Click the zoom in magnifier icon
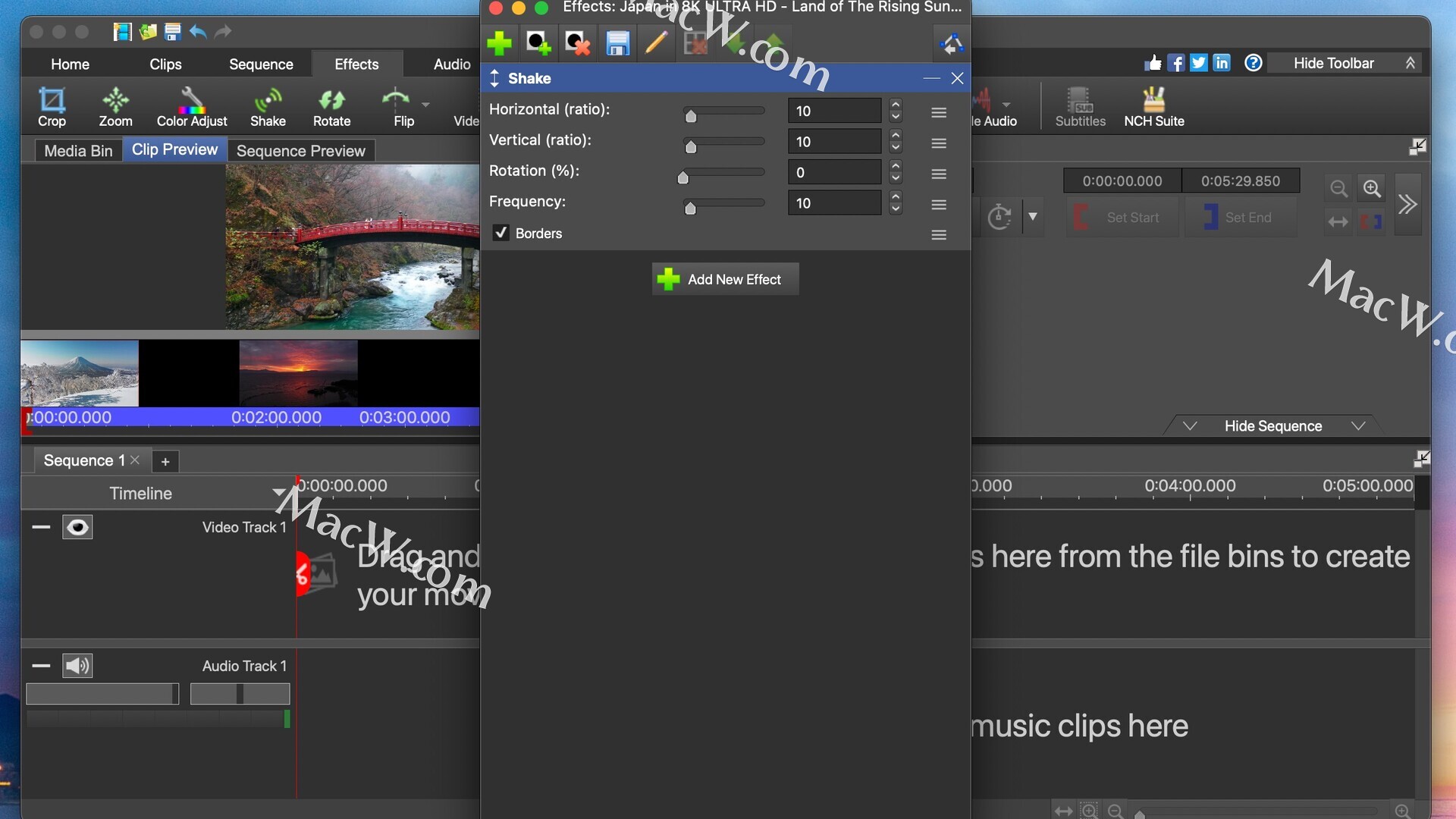The image size is (1456, 819). 1372,188
